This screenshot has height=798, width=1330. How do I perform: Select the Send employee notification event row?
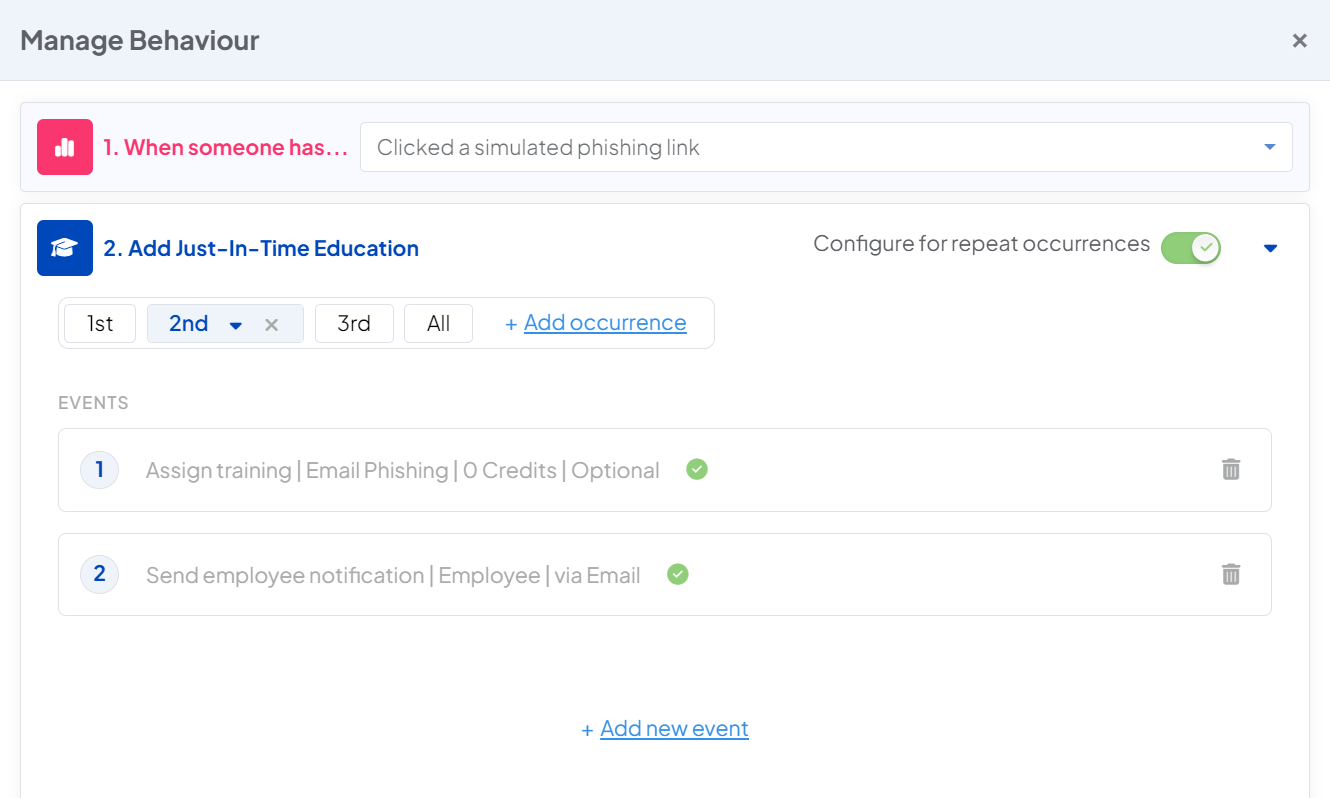(x=393, y=574)
